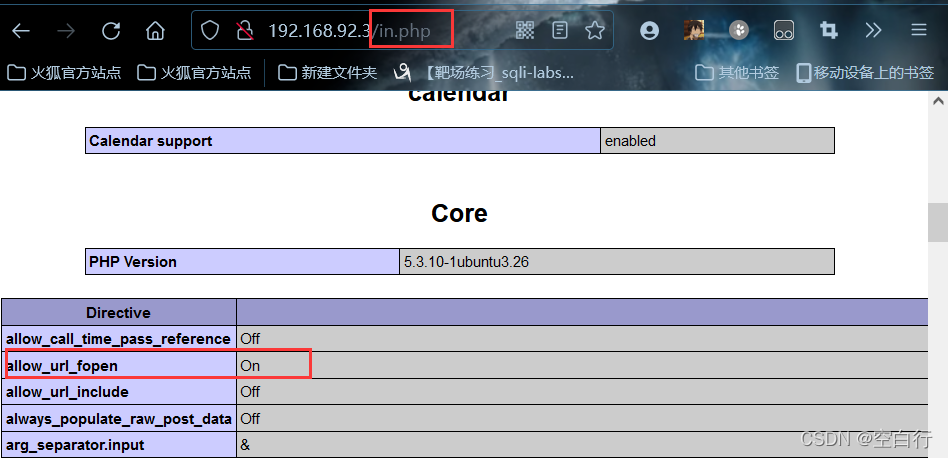
Task: Bookmark this page with the star
Action: pyautogui.click(x=595, y=30)
